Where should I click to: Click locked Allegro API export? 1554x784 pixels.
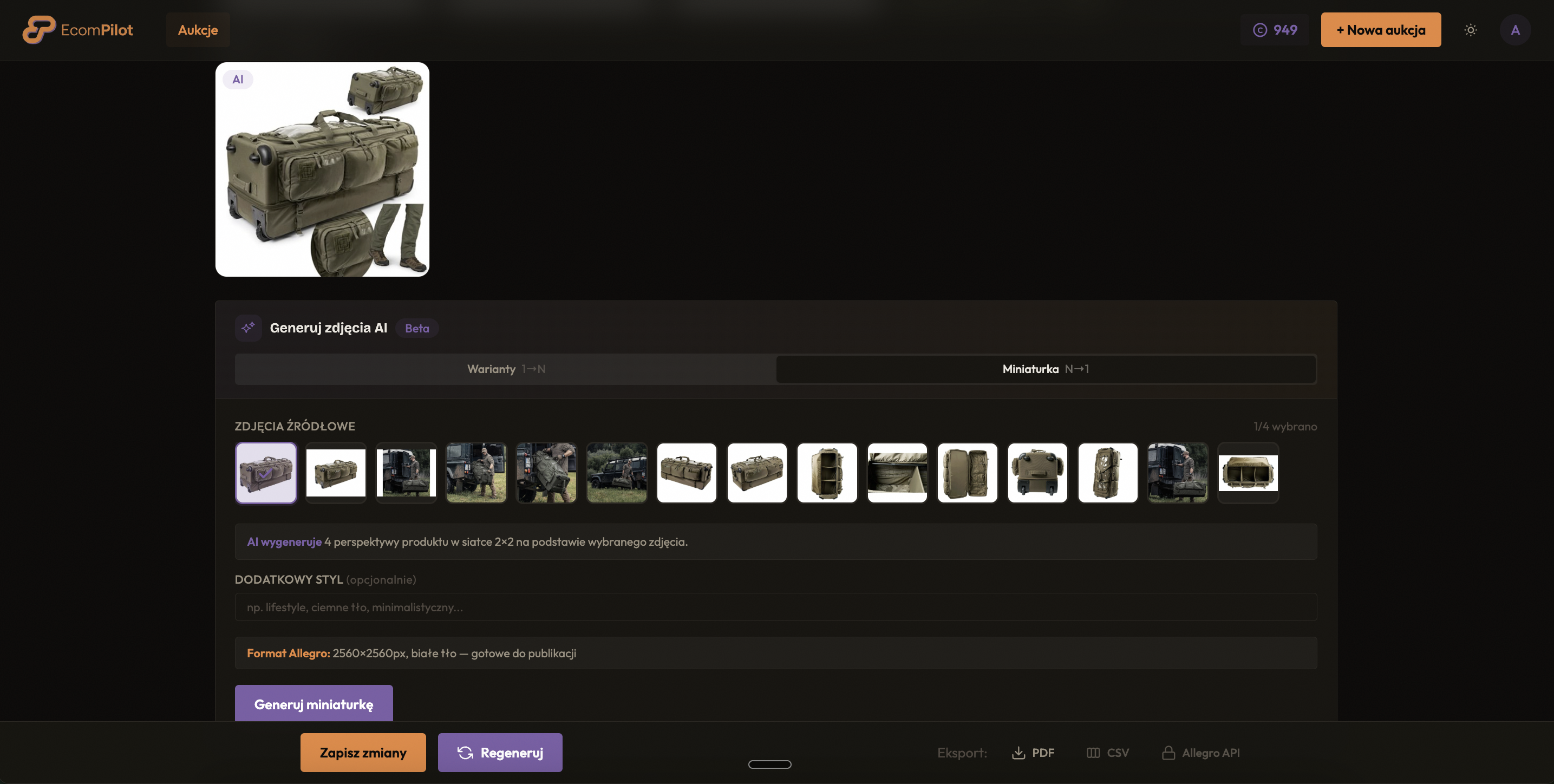pos(1200,753)
